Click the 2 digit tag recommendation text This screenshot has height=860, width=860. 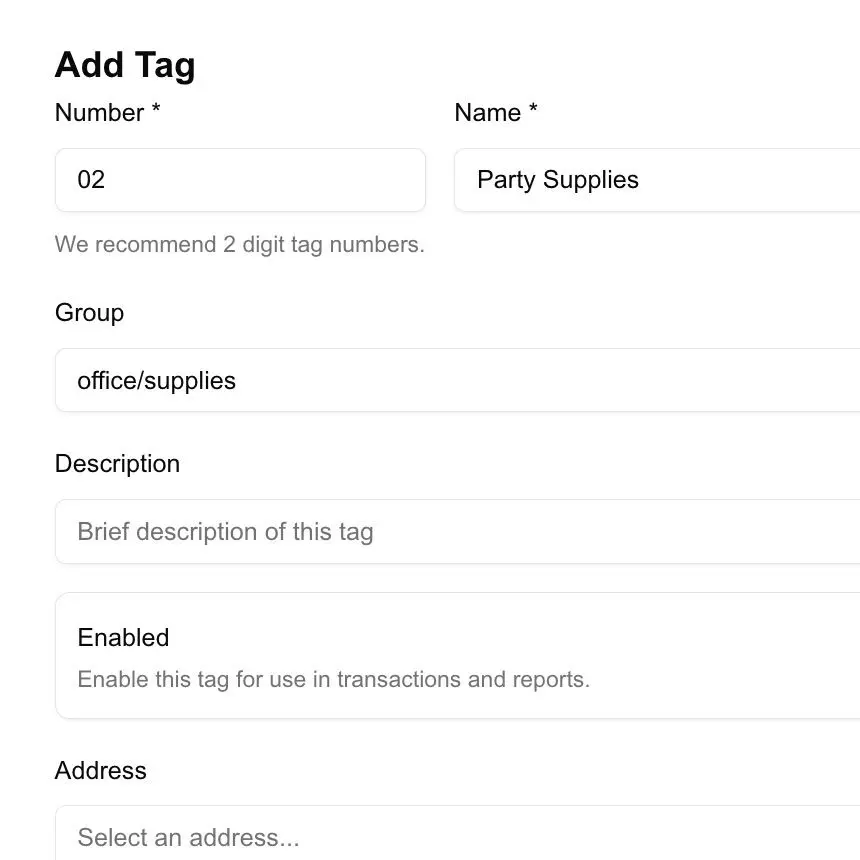coord(239,244)
